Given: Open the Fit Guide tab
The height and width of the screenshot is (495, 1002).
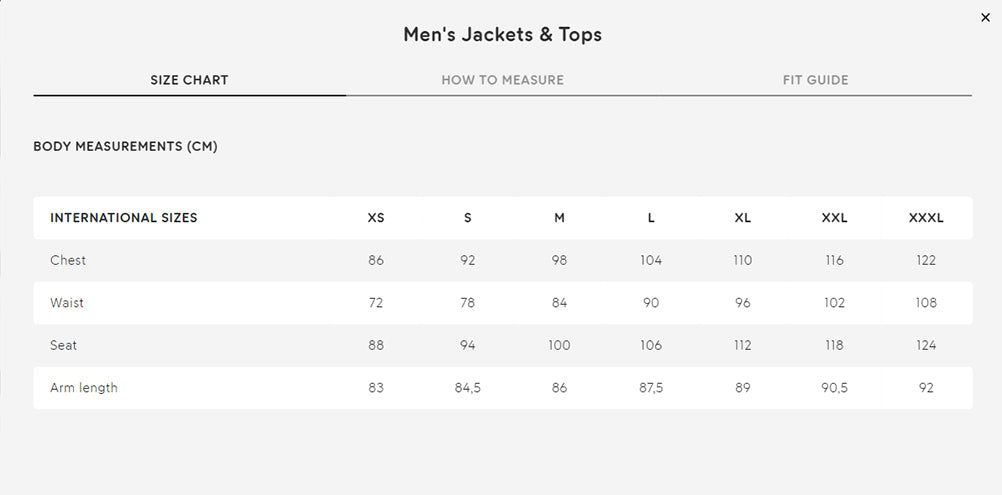Looking at the screenshot, I should [815, 80].
